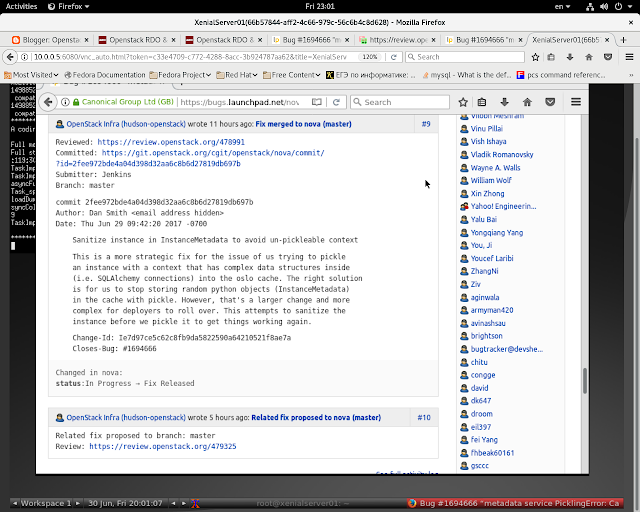This screenshot has width=640, height=512.
Task: Open the en keyboard layout dropdown
Action: (562, 7)
